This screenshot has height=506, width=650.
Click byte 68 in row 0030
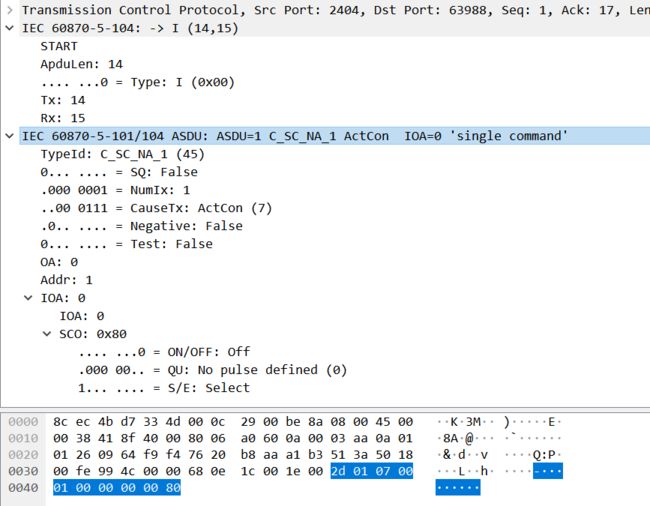coord(195,471)
